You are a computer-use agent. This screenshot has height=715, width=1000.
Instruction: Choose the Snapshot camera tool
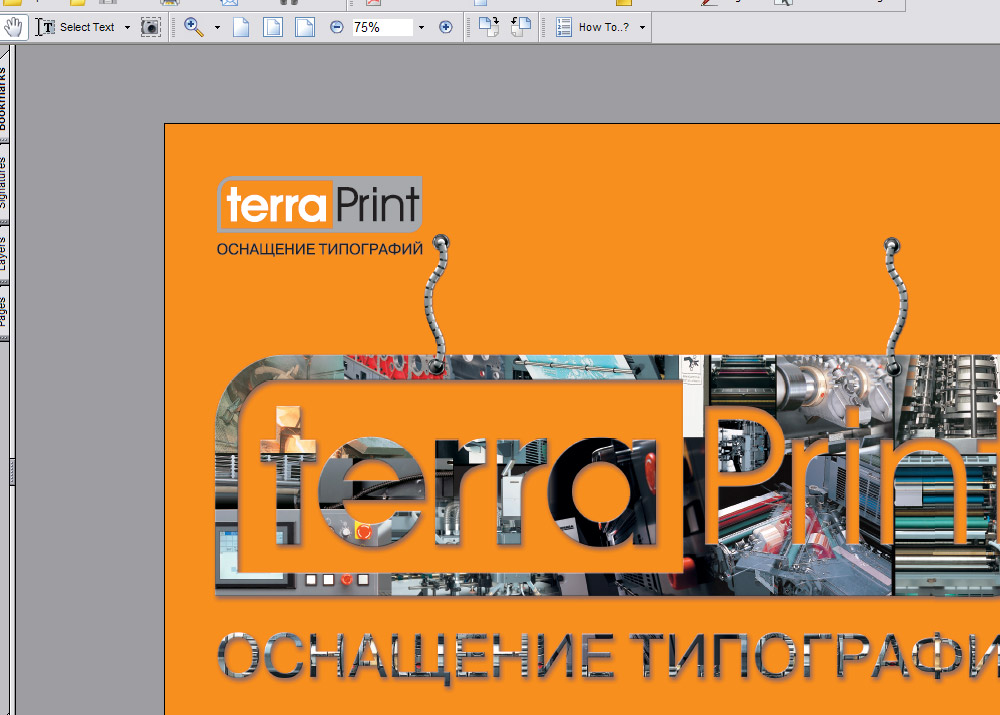(151, 27)
